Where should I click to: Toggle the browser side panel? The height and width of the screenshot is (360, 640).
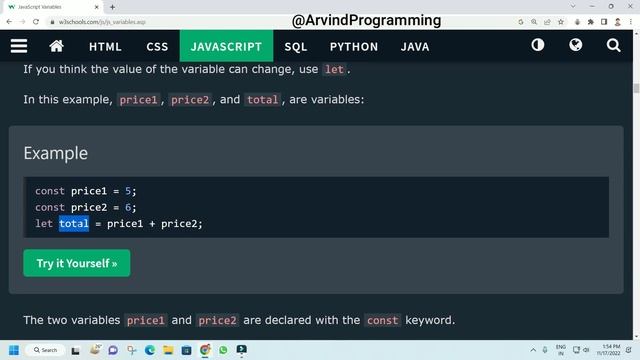pyautogui.click(x=604, y=22)
